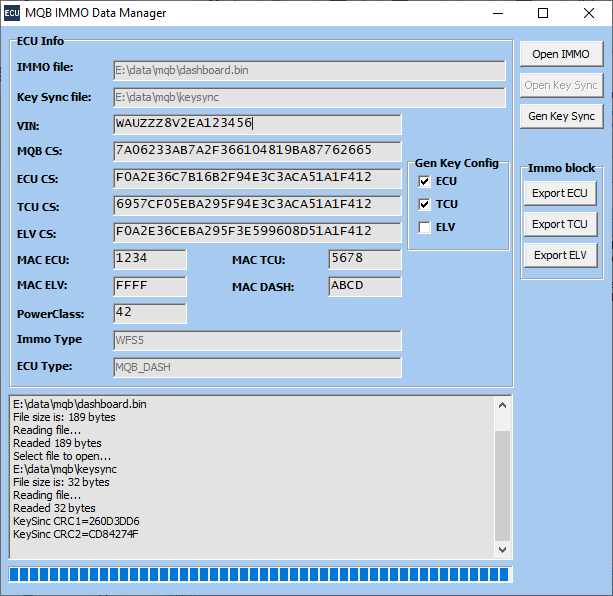This screenshot has width=613, height=596.
Task: Click the ECU app icon in title bar
Action: pyautogui.click(x=12, y=13)
